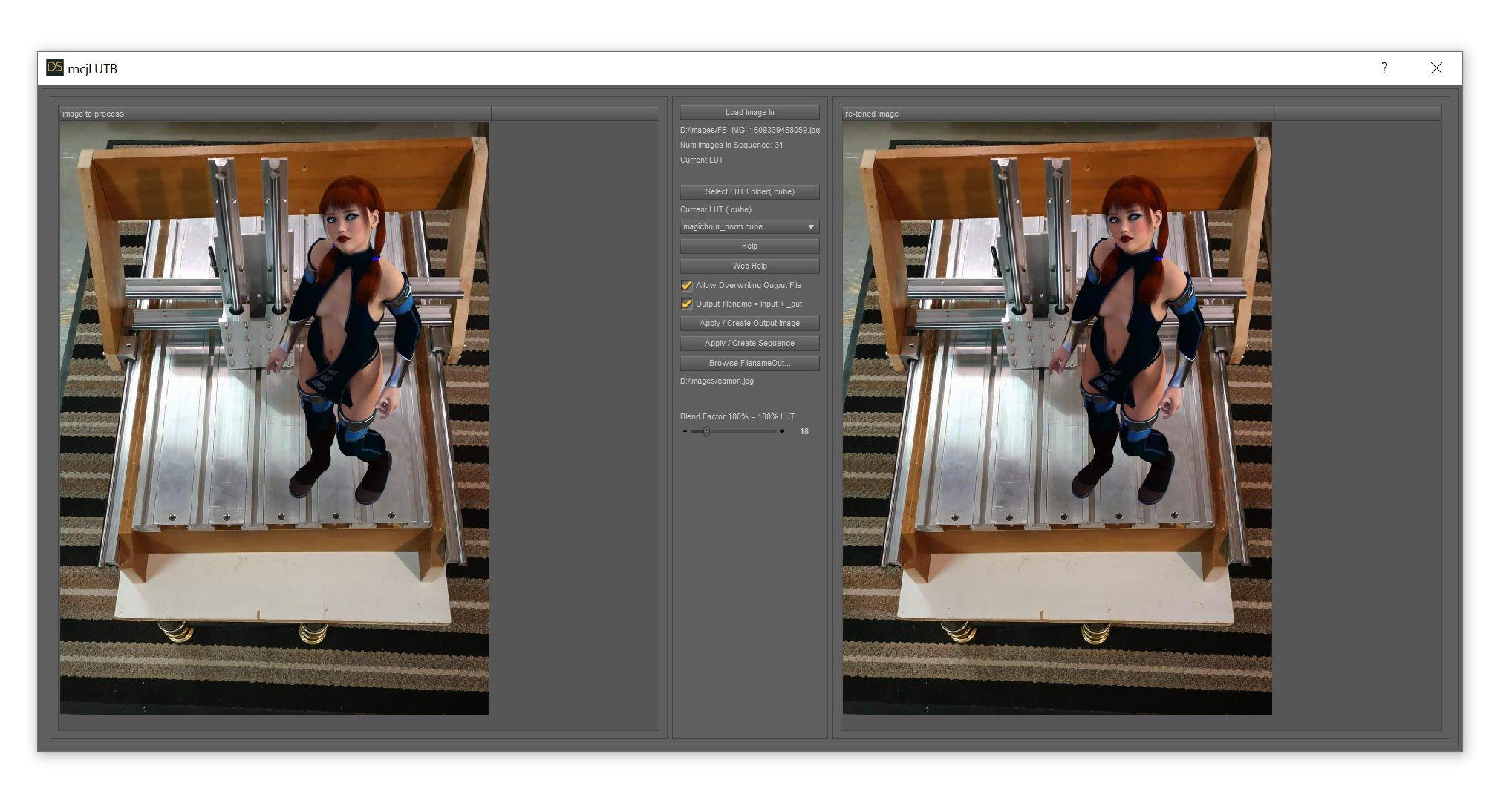This screenshot has width=1512, height=809.
Task: Click the plus icon beside blend slider
Action: tap(782, 431)
